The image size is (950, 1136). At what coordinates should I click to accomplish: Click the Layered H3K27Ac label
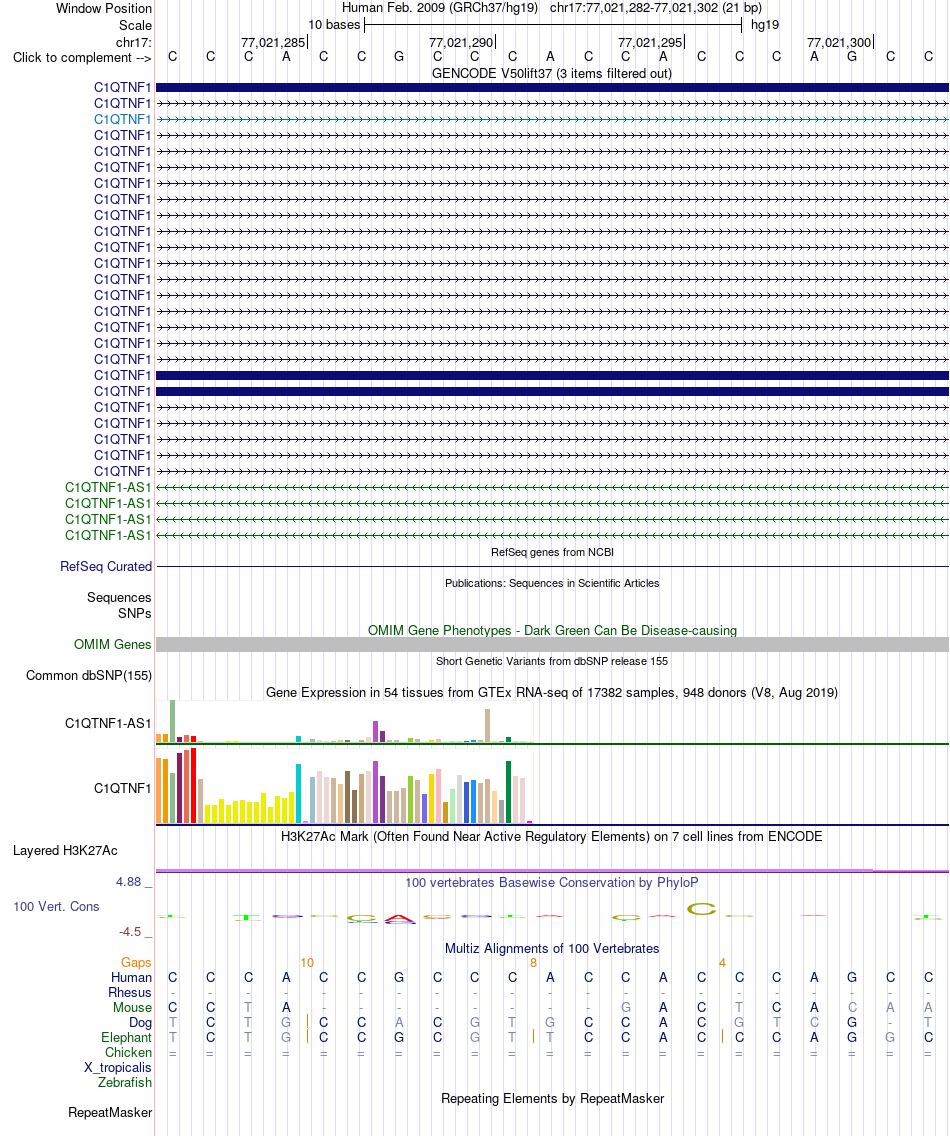coord(65,851)
